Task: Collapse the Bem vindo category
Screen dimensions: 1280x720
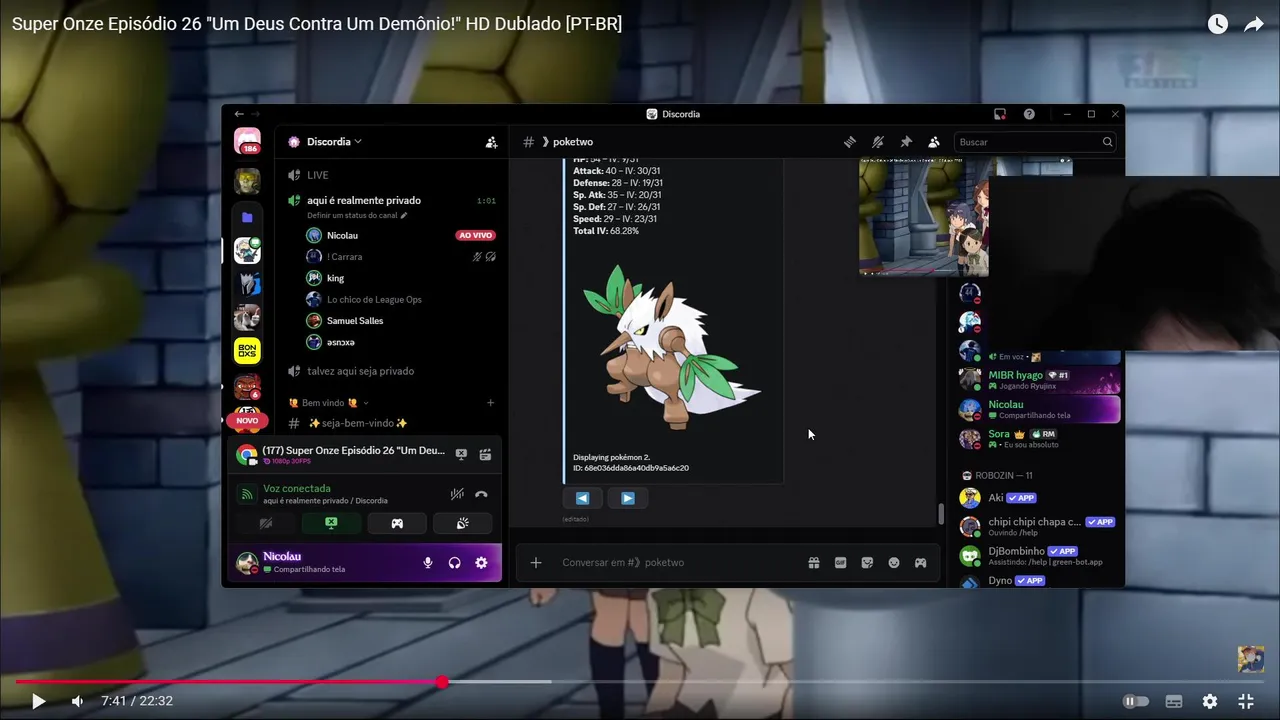Action: [x=329, y=403]
